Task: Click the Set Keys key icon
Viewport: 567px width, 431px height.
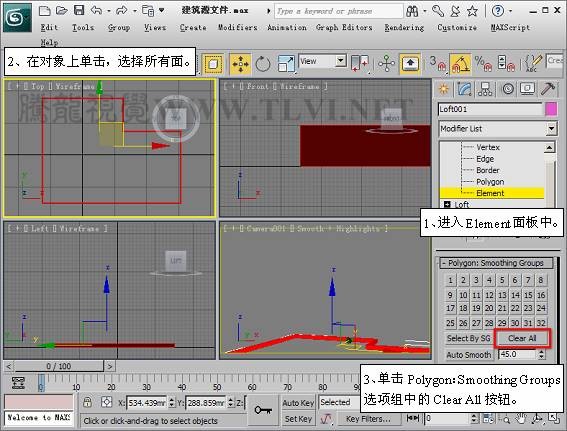Action: click(x=263, y=410)
